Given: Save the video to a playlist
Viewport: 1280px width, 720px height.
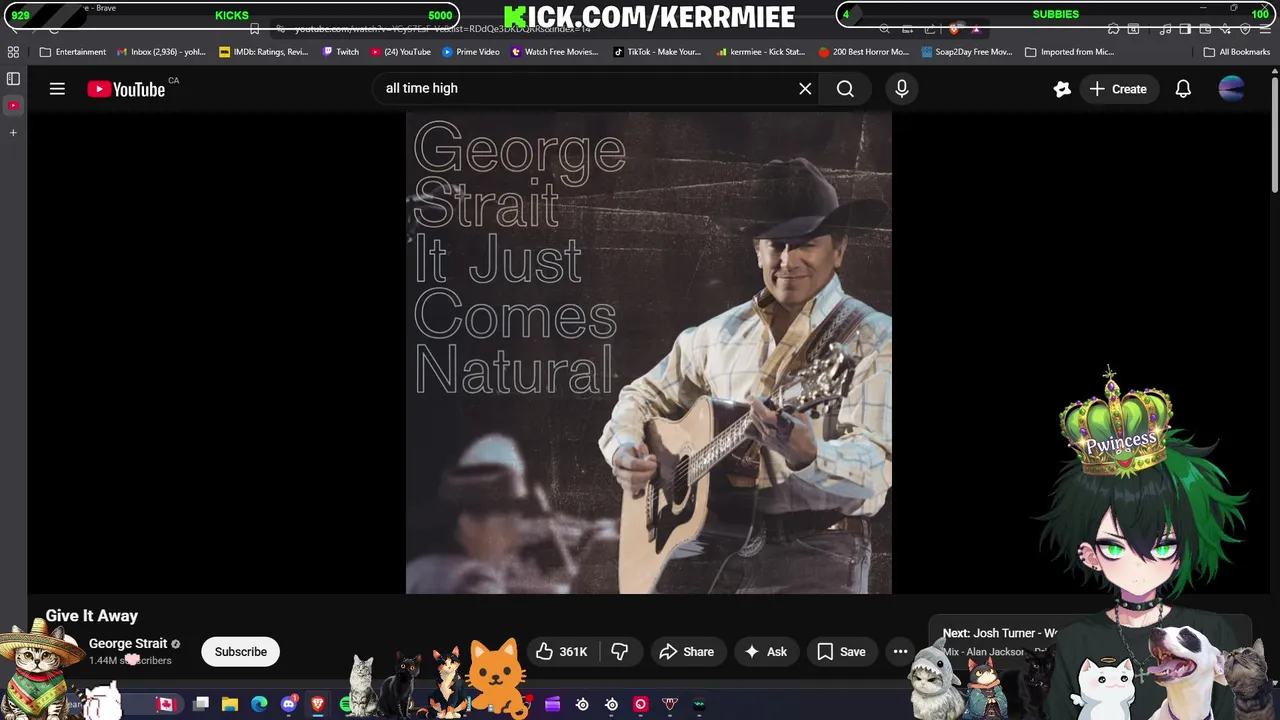Looking at the screenshot, I should tap(841, 652).
